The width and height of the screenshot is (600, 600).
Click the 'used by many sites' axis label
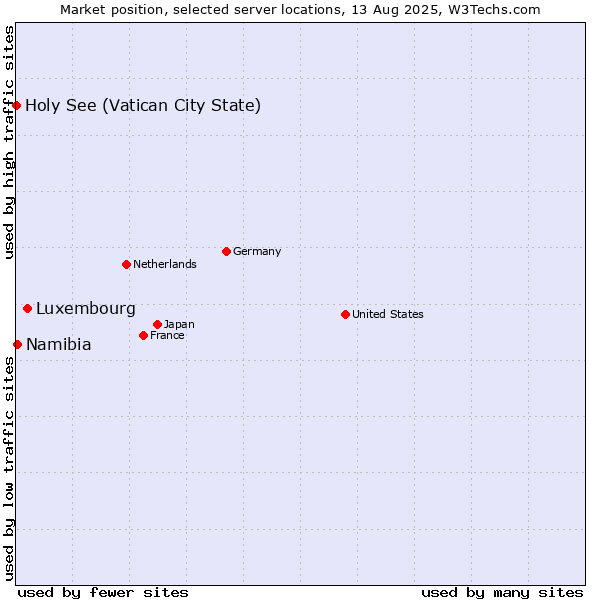pos(502,593)
